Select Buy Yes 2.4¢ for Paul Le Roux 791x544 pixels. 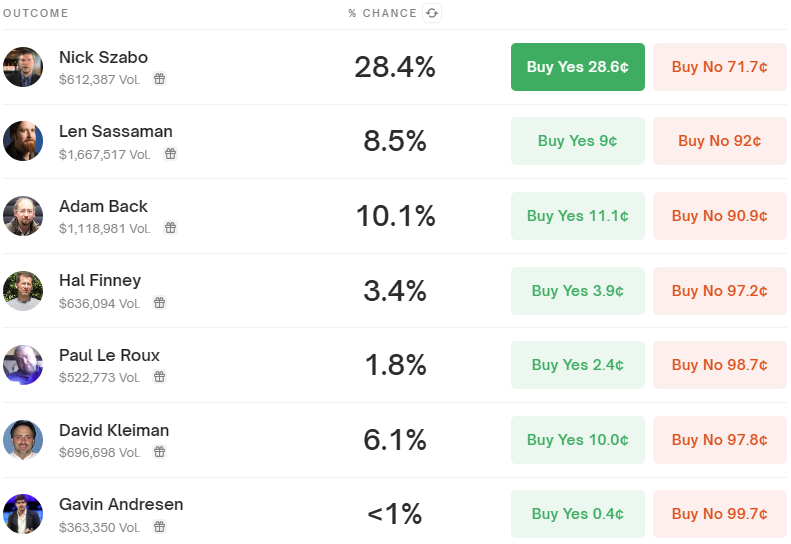(577, 365)
